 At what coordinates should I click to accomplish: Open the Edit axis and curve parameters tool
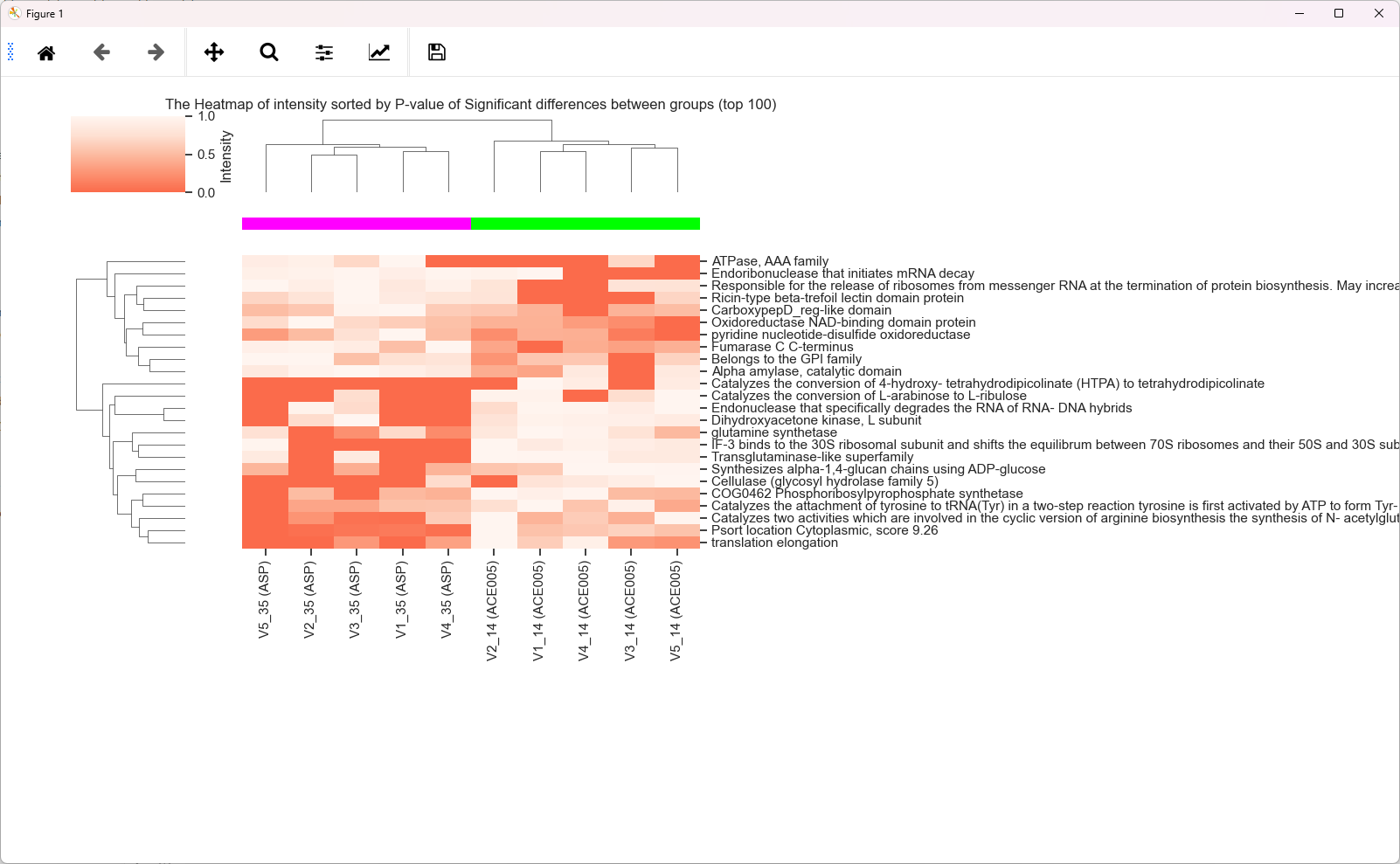point(379,52)
